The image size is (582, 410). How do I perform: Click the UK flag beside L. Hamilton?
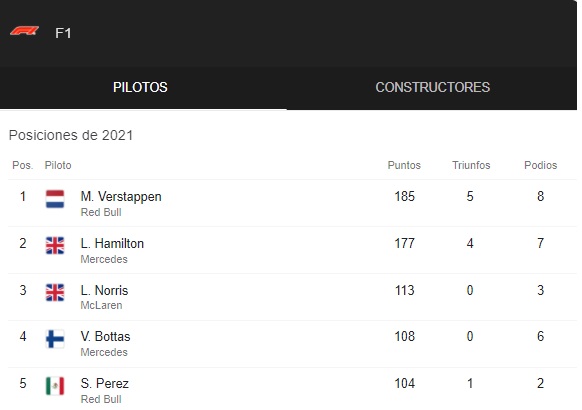[x=55, y=246]
